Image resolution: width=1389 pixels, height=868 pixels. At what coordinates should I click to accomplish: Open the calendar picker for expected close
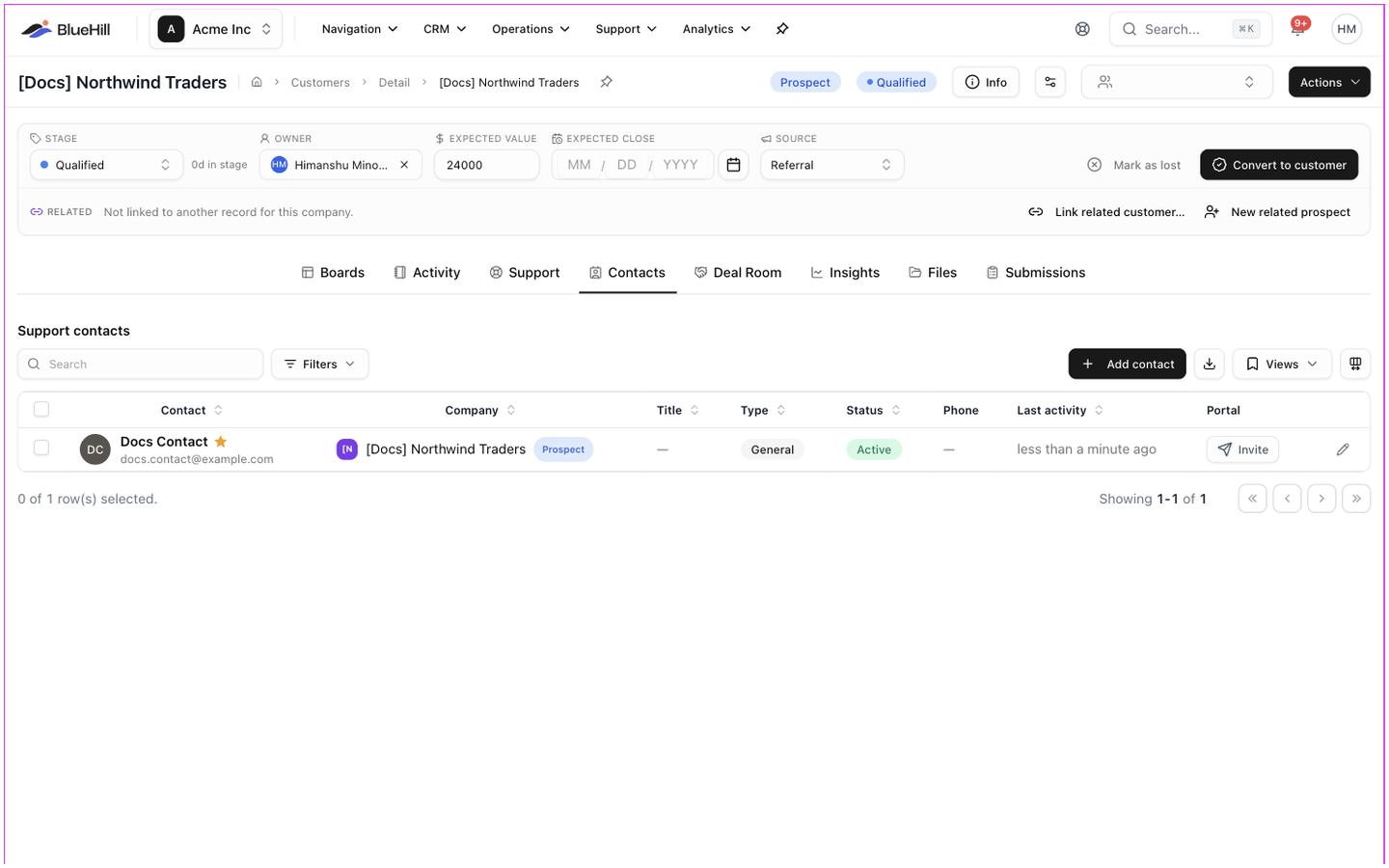coord(733,165)
